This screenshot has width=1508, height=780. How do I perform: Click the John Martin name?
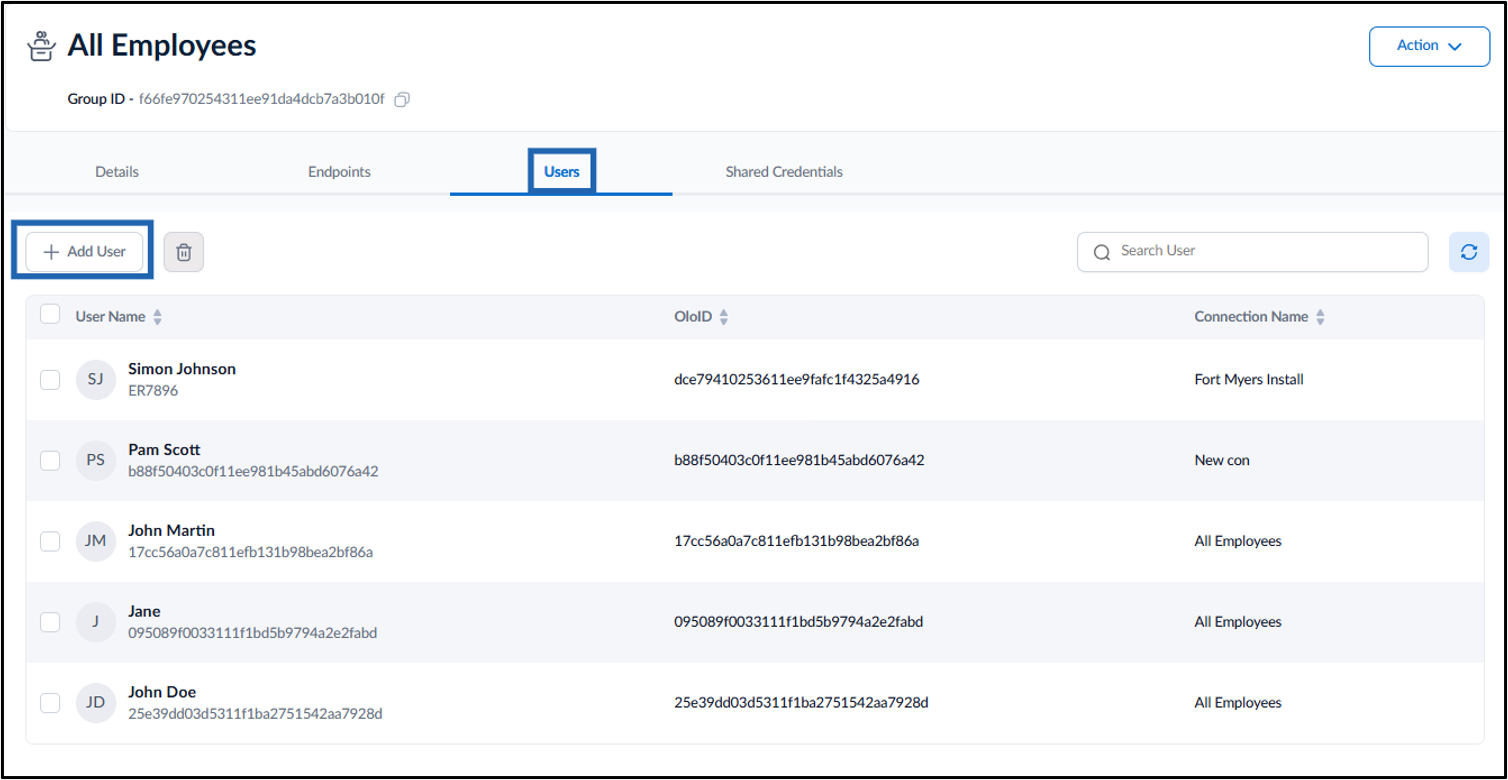pyautogui.click(x=171, y=531)
